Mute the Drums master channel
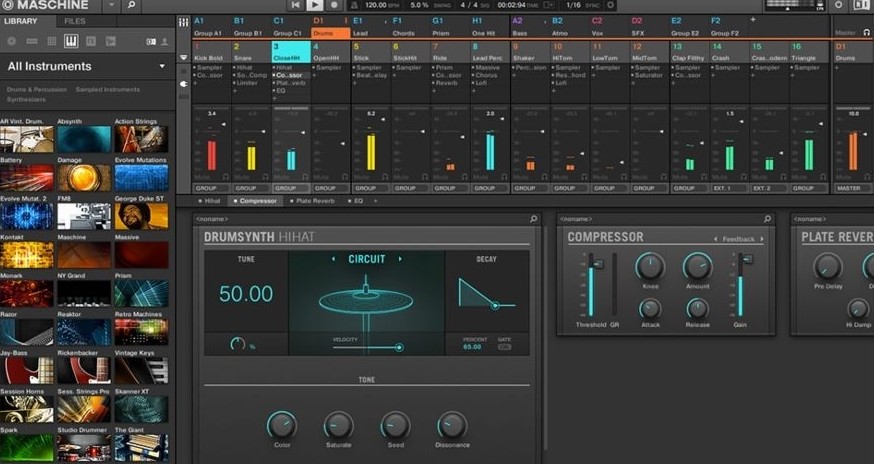The height and width of the screenshot is (464, 874). (x=843, y=177)
